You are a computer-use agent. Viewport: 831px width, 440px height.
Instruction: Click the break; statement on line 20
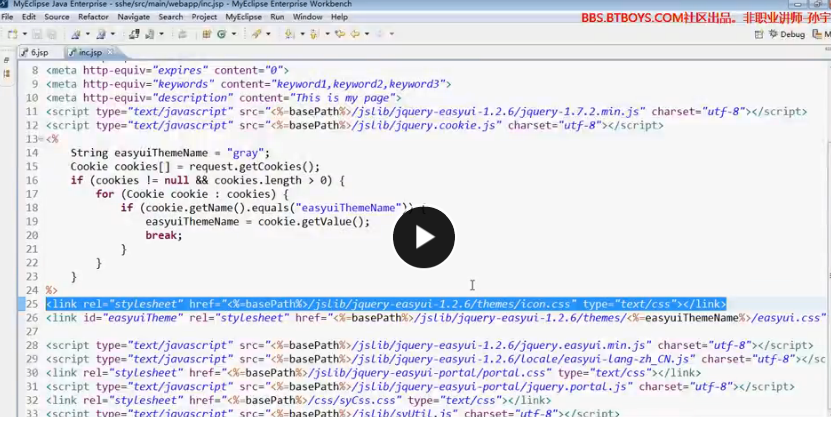pyautogui.click(x=164, y=236)
